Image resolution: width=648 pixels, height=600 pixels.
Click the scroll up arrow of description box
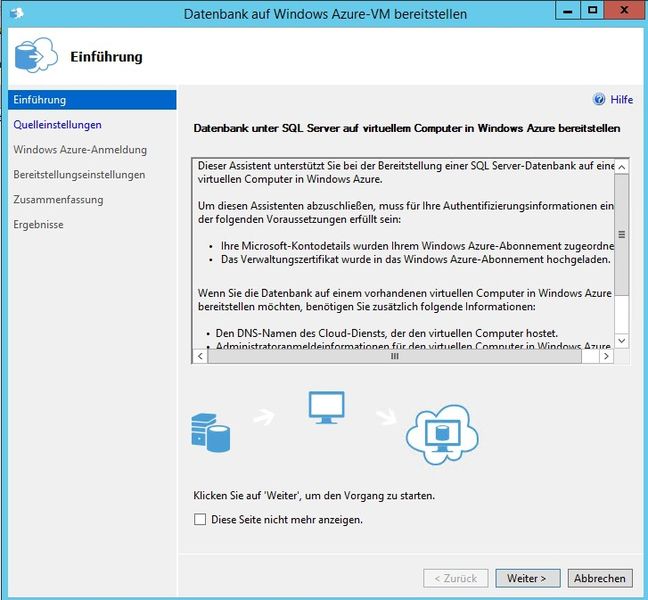(622, 167)
